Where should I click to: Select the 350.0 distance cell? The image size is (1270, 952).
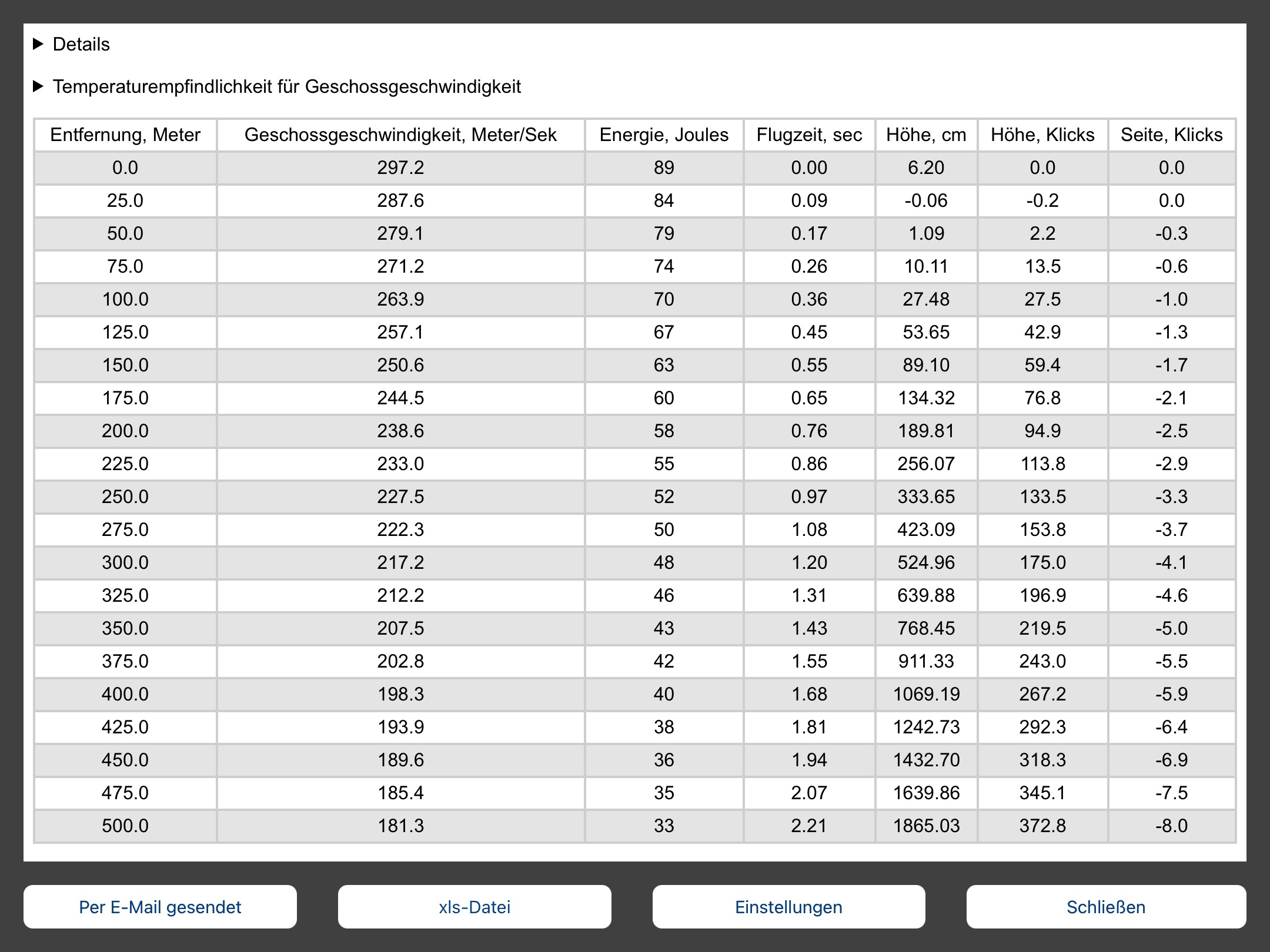(125, 628)
